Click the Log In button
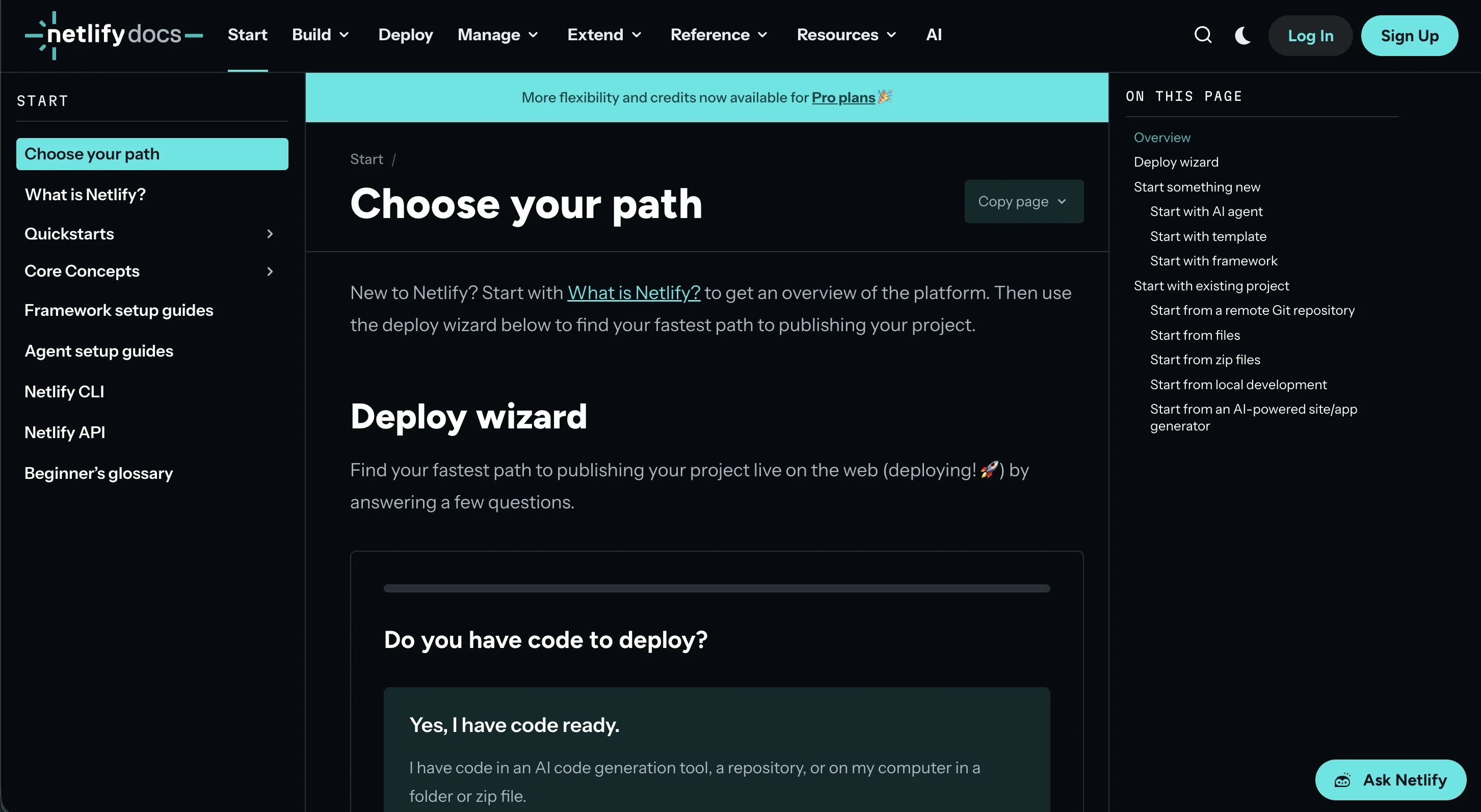 click(1310, 36)
